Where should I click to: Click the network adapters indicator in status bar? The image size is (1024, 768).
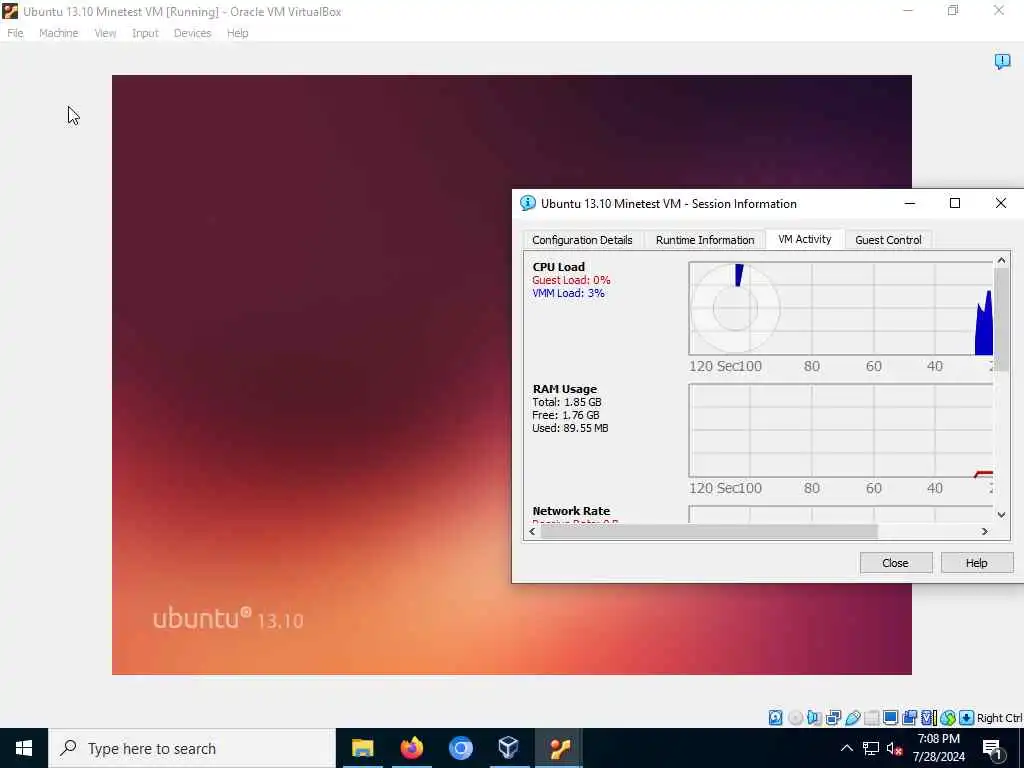[x=833, y=718]
